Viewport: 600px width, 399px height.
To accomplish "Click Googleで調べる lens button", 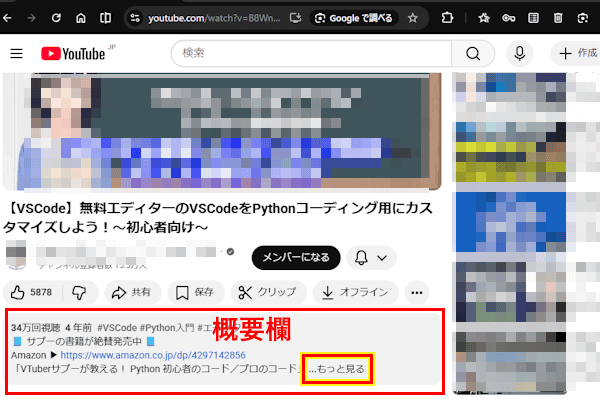I will (x=354, y=18).
